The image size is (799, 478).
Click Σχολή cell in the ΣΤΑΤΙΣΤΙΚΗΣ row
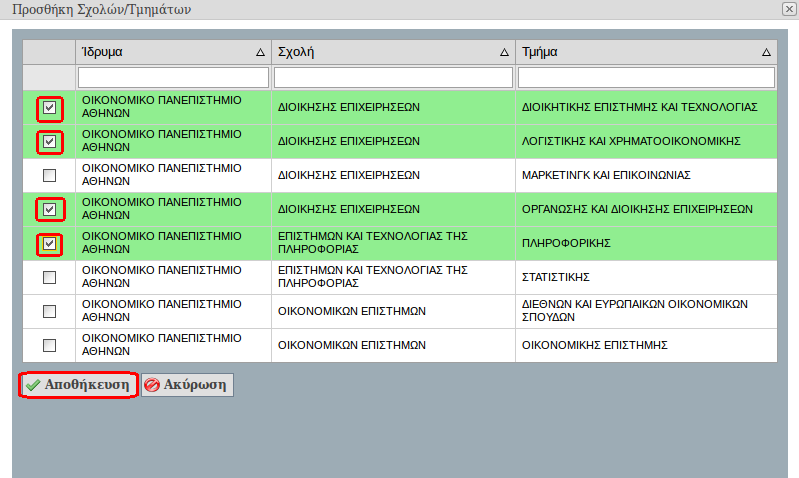[x=393, y=277]
